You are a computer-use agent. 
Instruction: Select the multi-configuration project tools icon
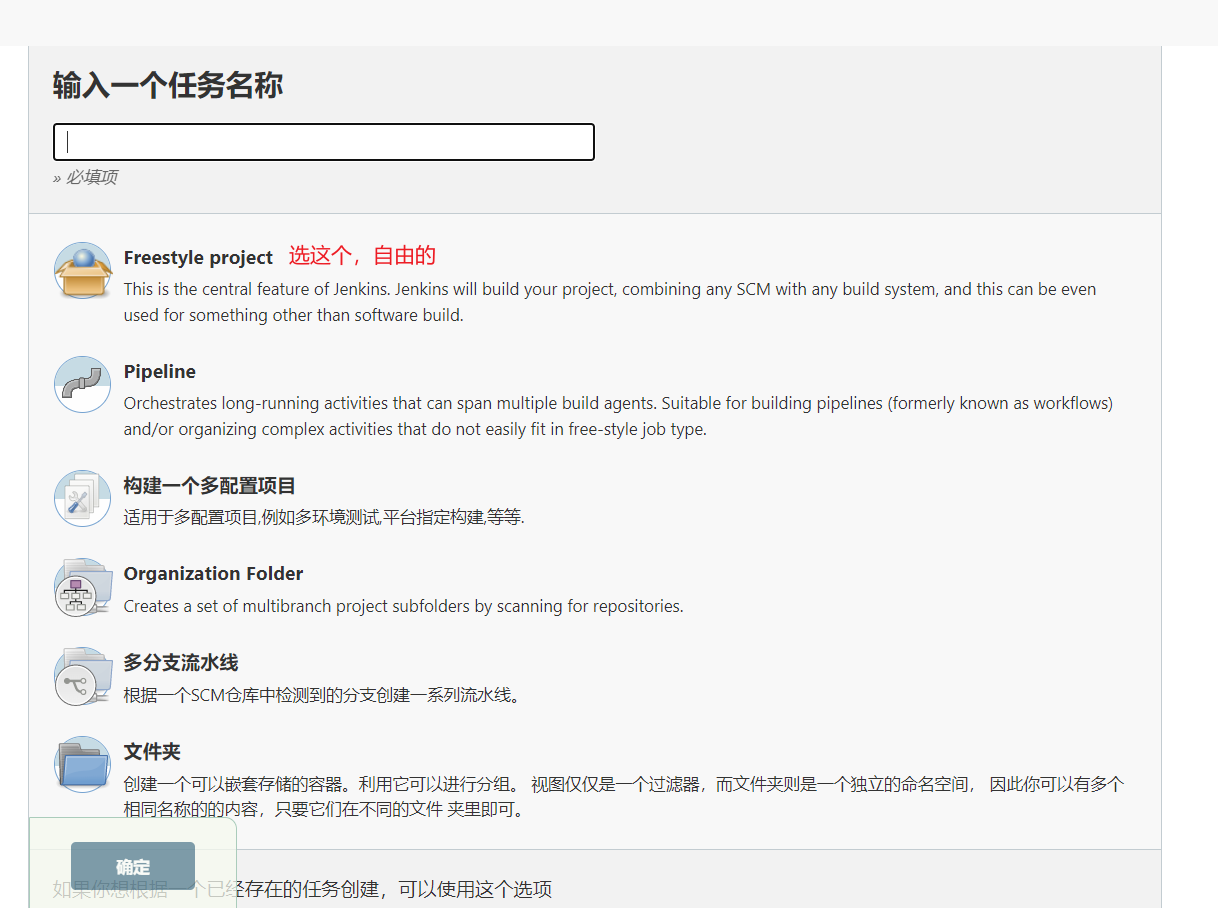(x=82, y=498)
